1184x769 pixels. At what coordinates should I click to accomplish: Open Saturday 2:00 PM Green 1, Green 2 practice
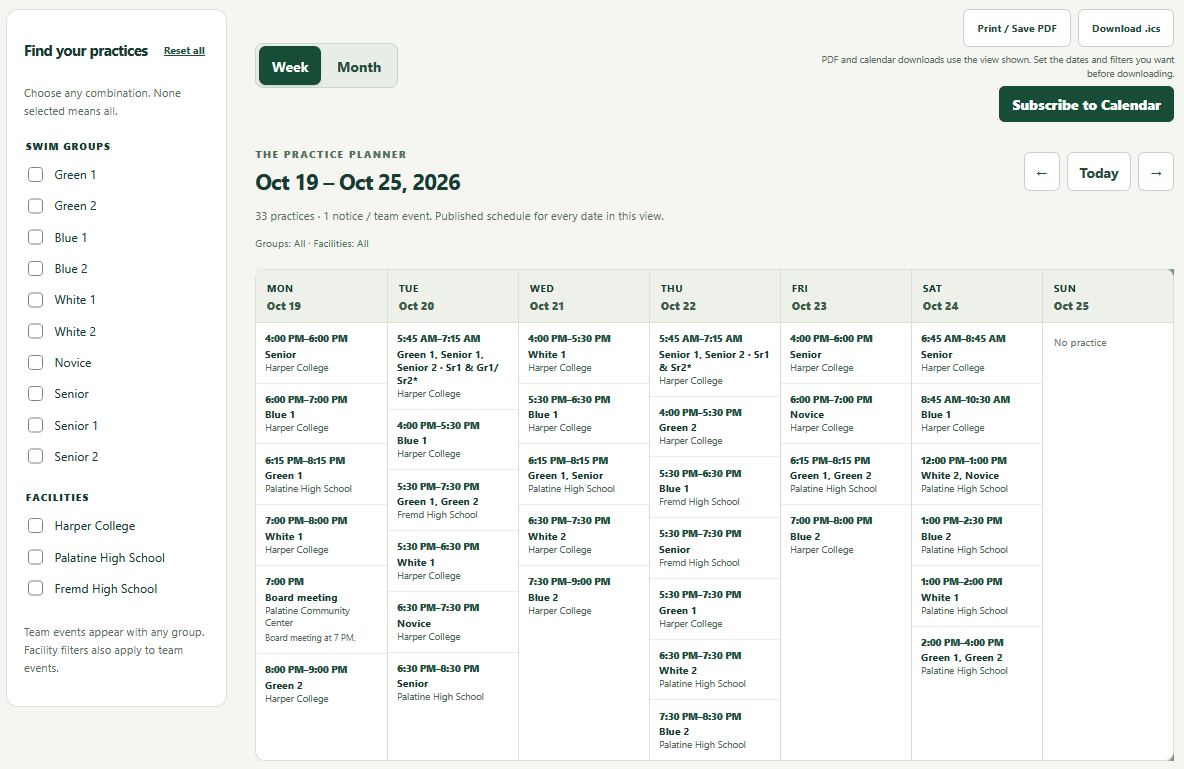tap(977, 656)
